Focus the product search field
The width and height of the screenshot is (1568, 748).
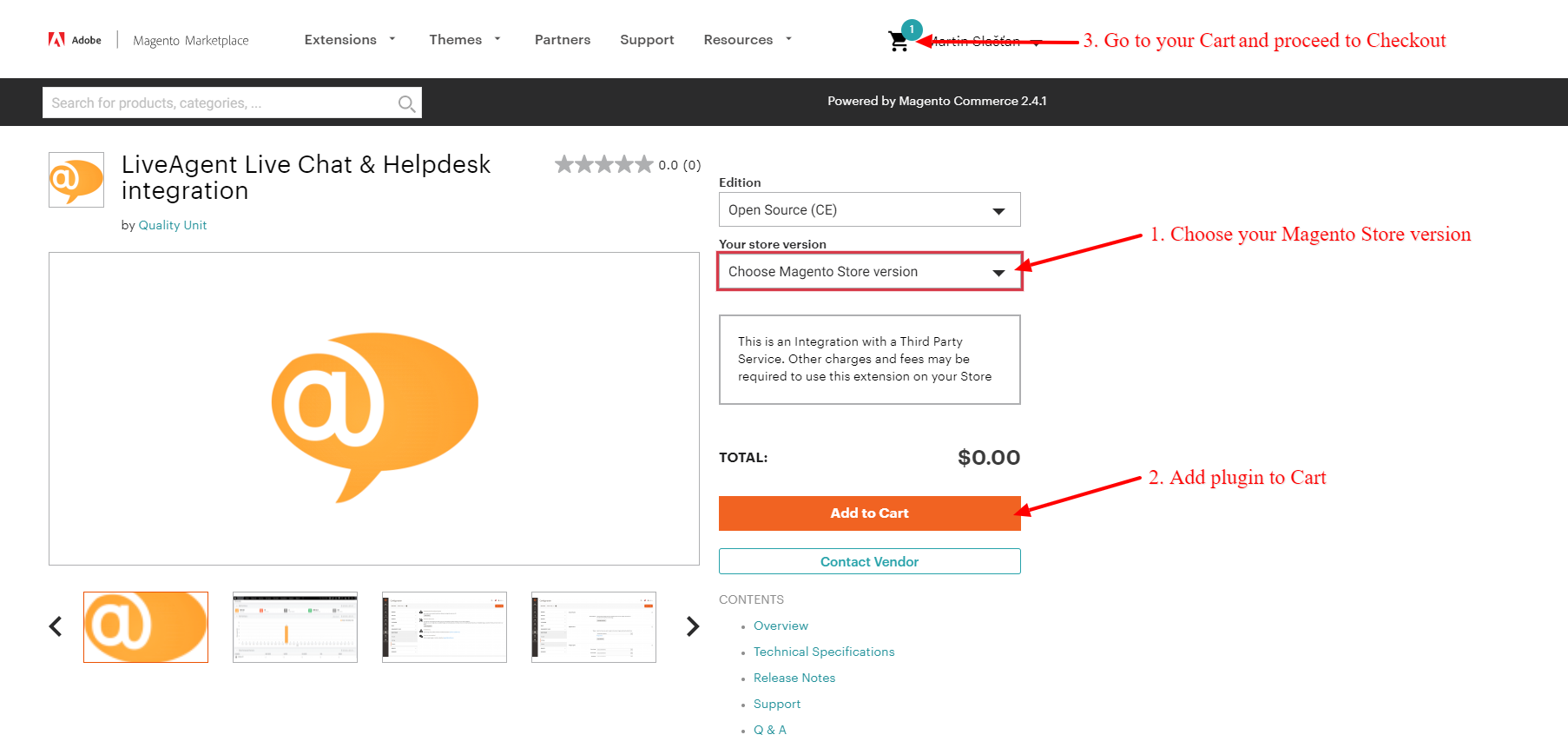coord(220,103)
